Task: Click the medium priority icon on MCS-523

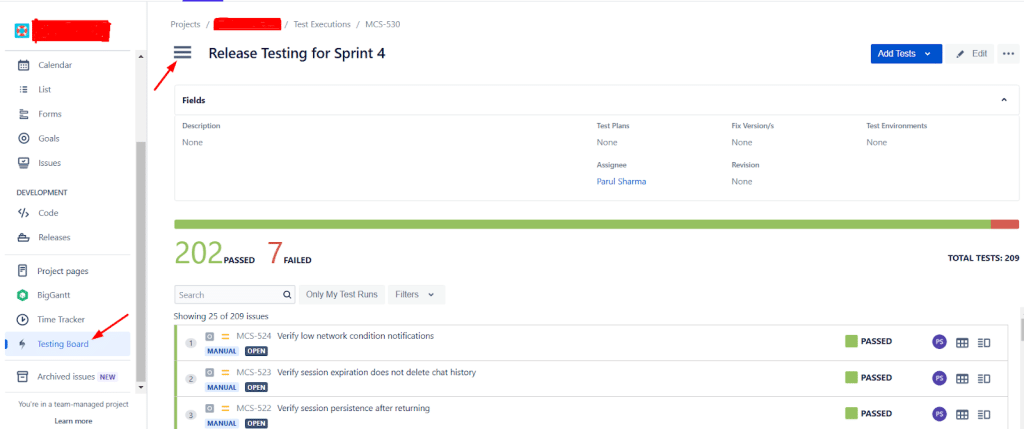Action: point(225,373)
